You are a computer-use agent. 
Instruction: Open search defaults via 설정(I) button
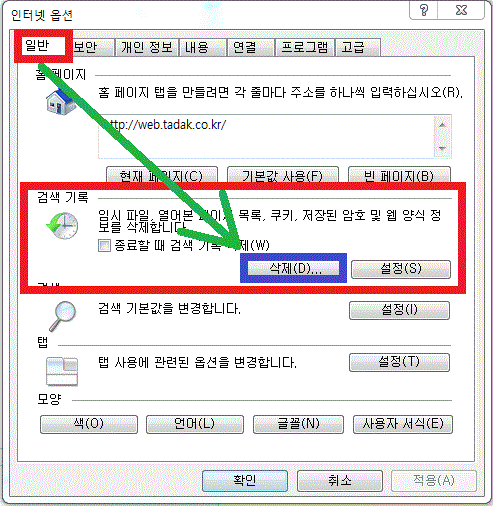(x=399, y=310)
